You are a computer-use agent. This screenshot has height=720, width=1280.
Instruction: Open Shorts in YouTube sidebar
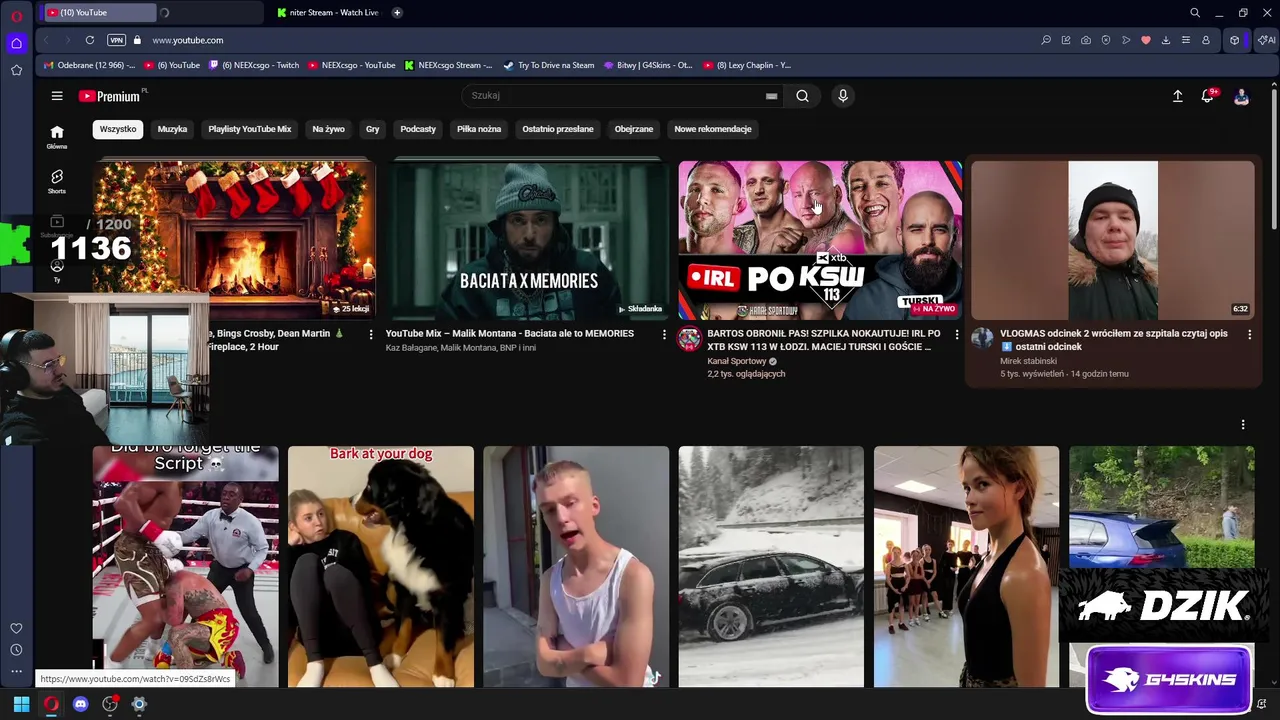pyautogui.click(x=57, y=182)
